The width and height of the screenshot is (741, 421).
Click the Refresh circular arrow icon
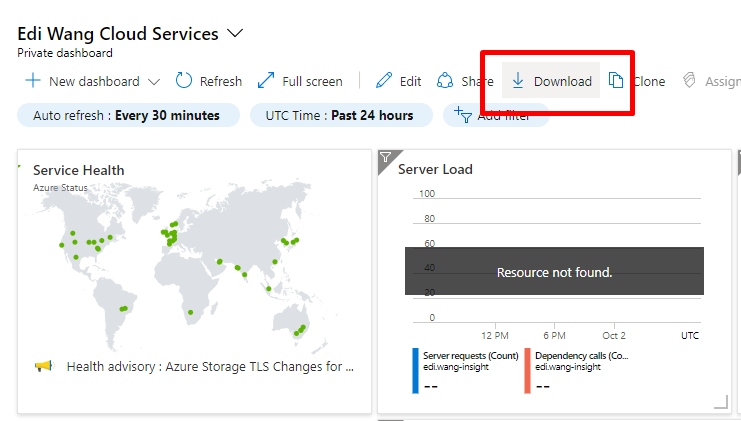(184, 80)
